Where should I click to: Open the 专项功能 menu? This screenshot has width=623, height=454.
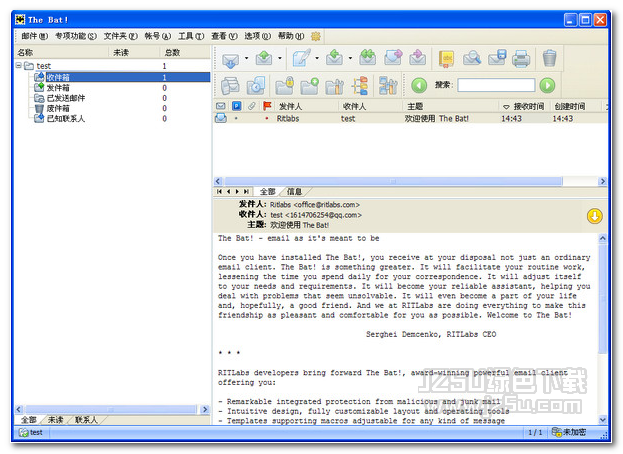point(75,36)
